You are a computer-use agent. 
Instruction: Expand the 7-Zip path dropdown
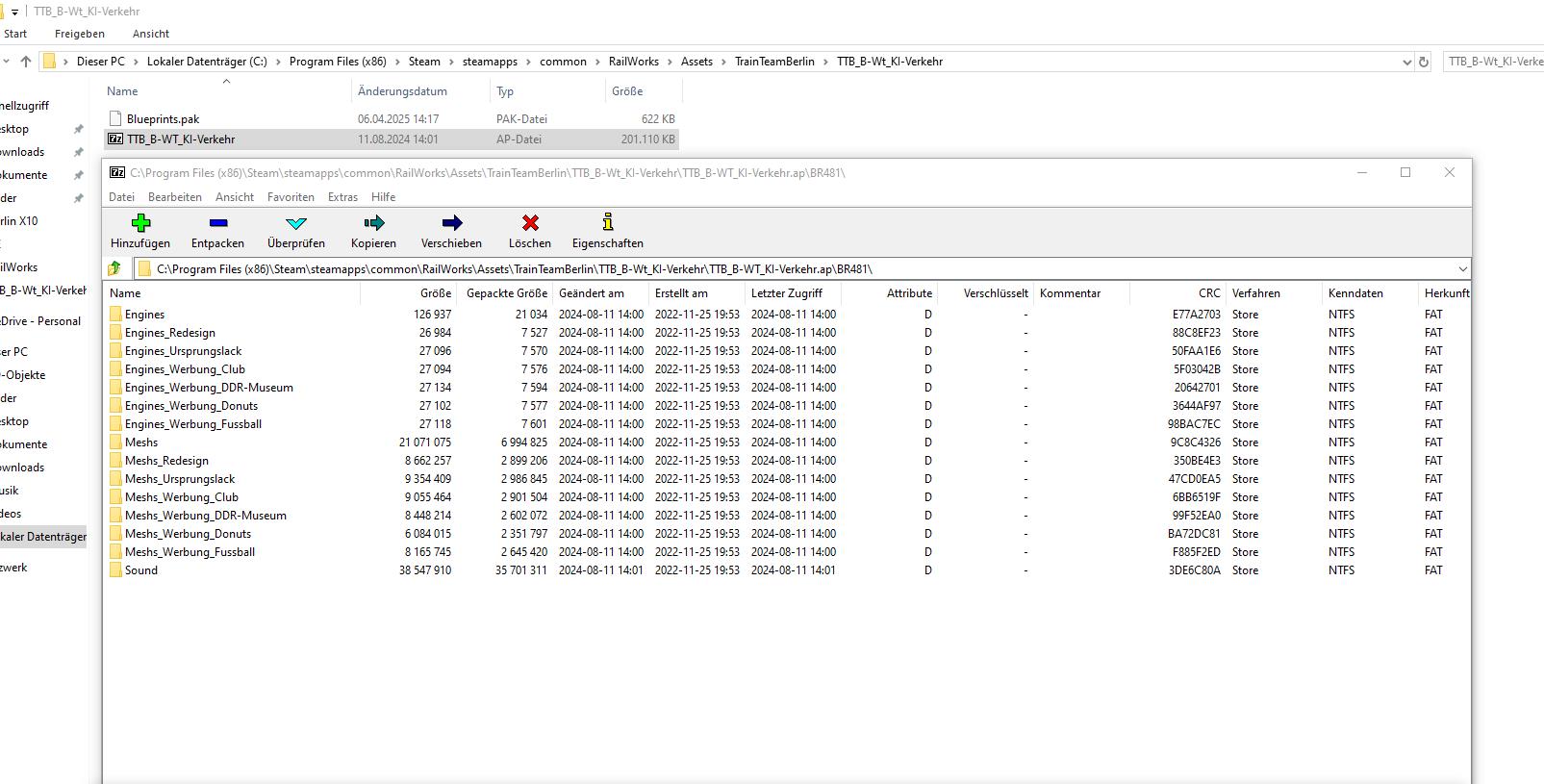(x=1462, y=269)
